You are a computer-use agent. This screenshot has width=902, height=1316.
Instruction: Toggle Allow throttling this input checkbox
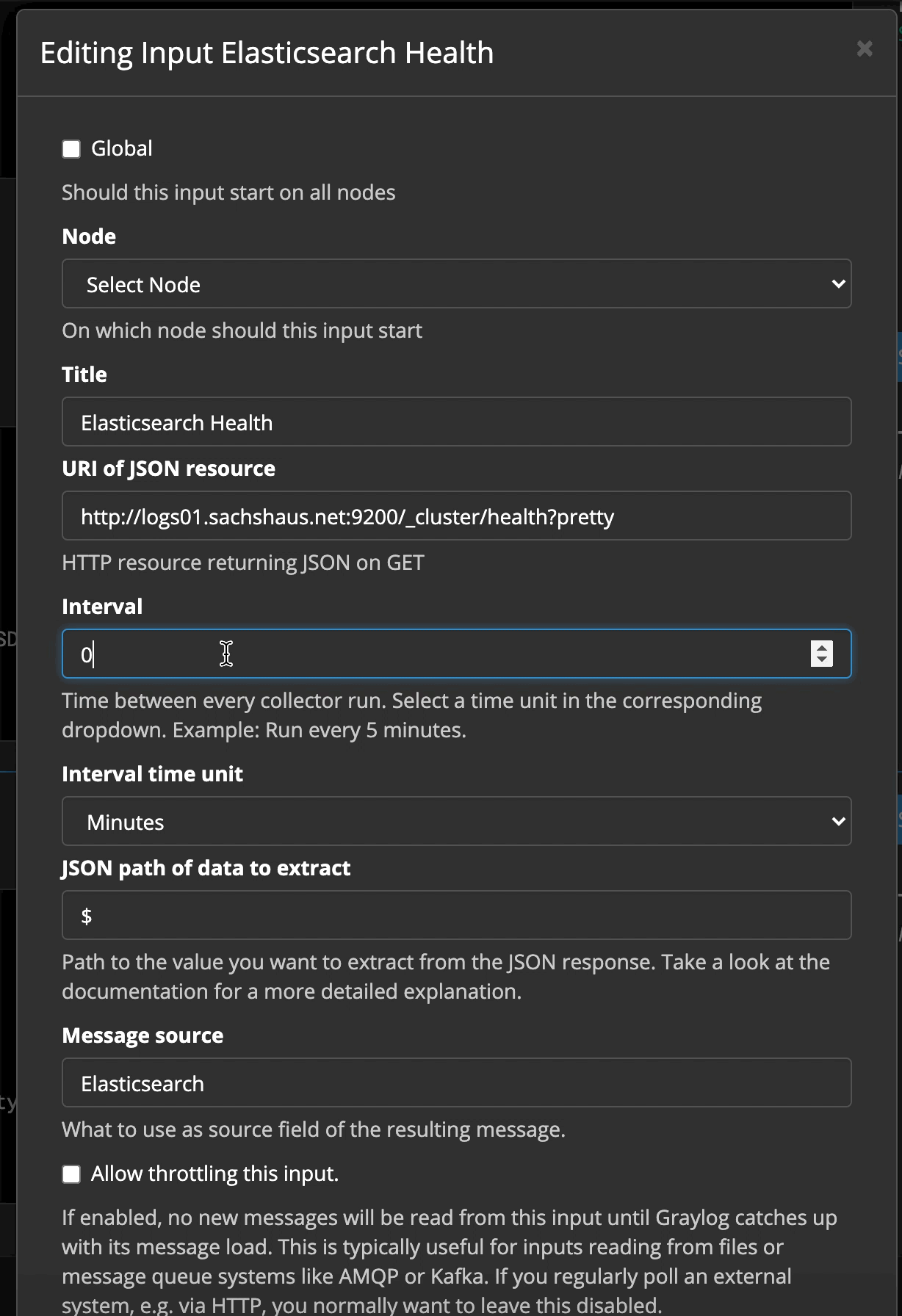coord(71,1174)
